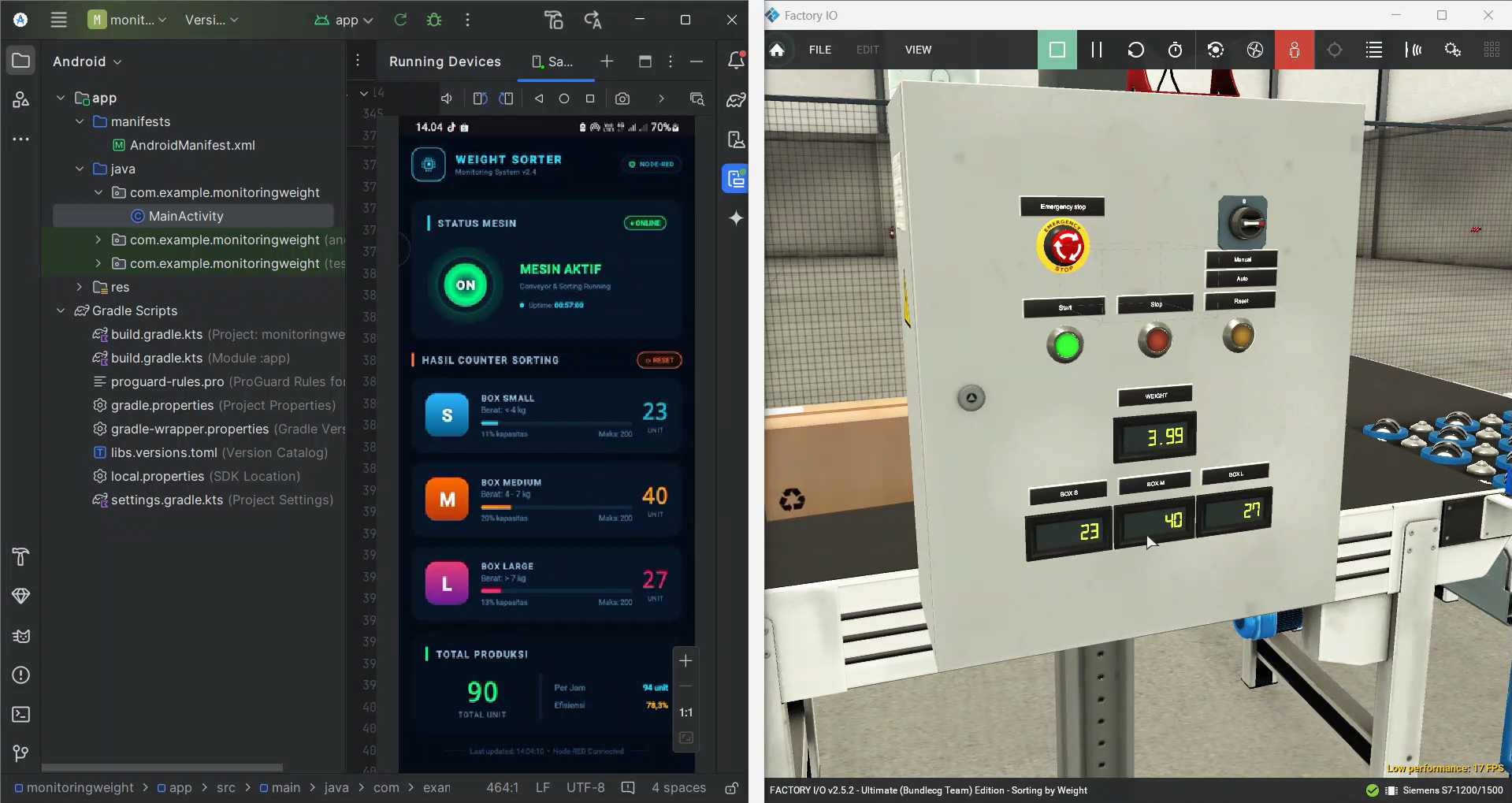This screenshot has width=1512, height=803.
Task: Open the Problems tool window
Action: coord(21,675)
